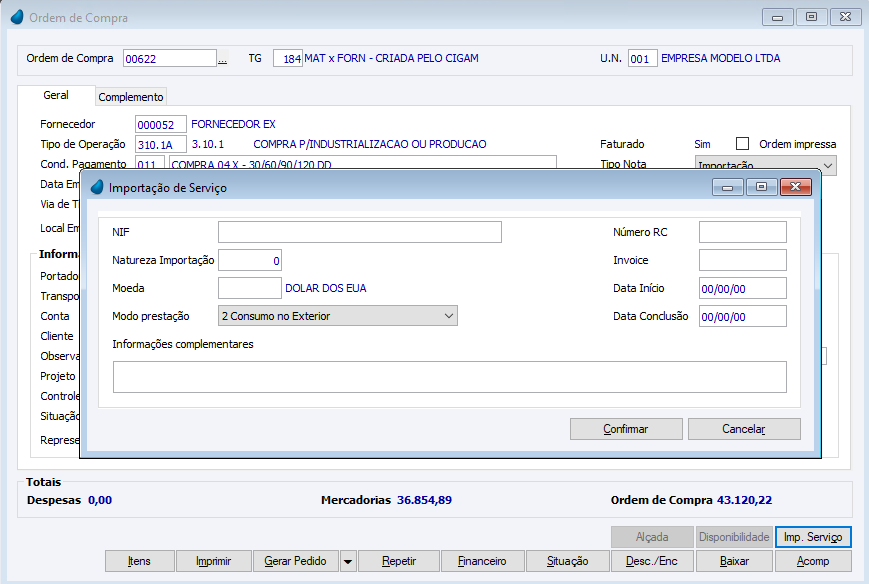Click the Fornecedor code field 000052
The width and height of the screenshot is (869, 584).
tap(161, 125)
